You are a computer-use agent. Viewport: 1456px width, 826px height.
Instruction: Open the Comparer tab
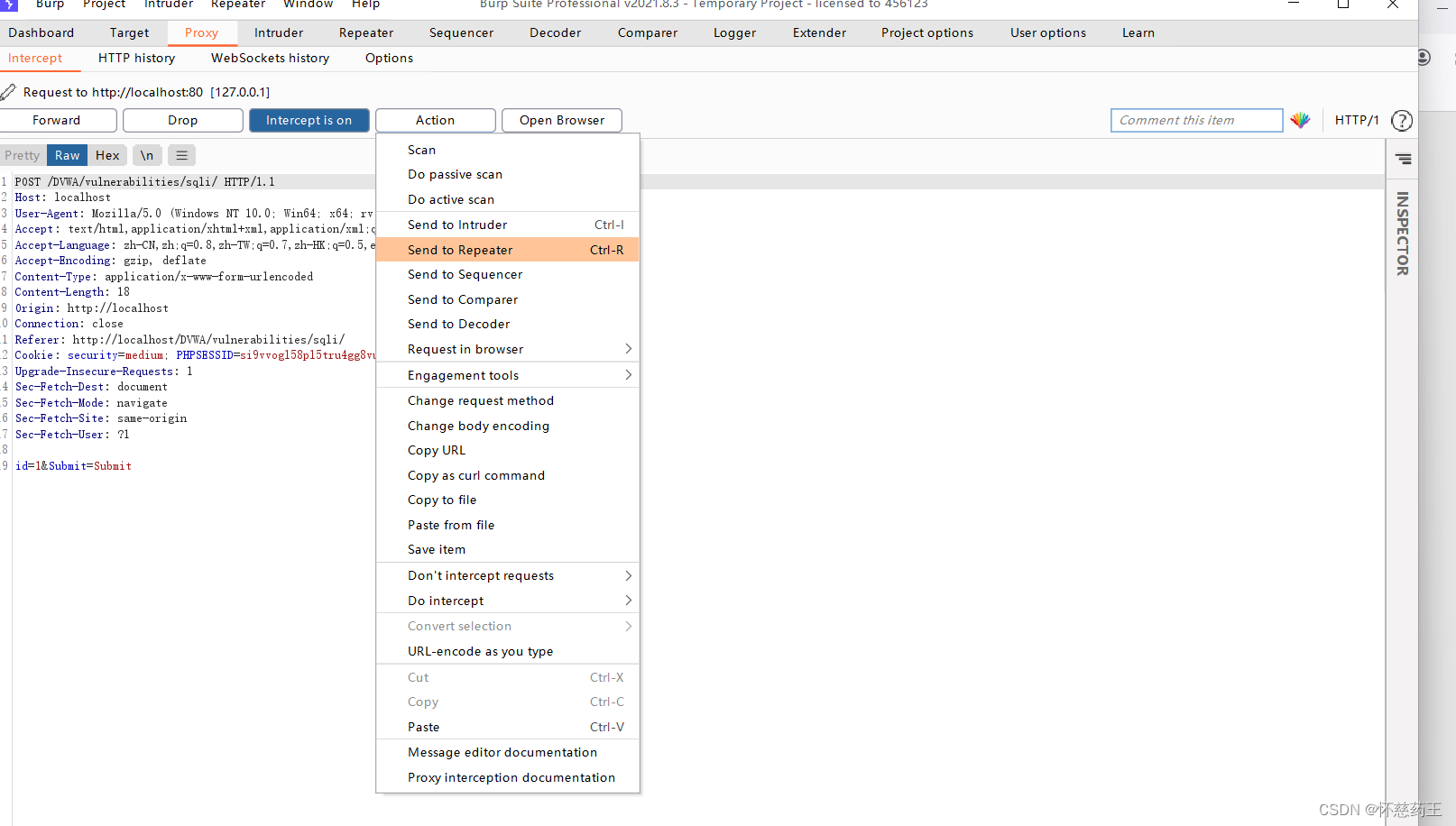[648, 32]
